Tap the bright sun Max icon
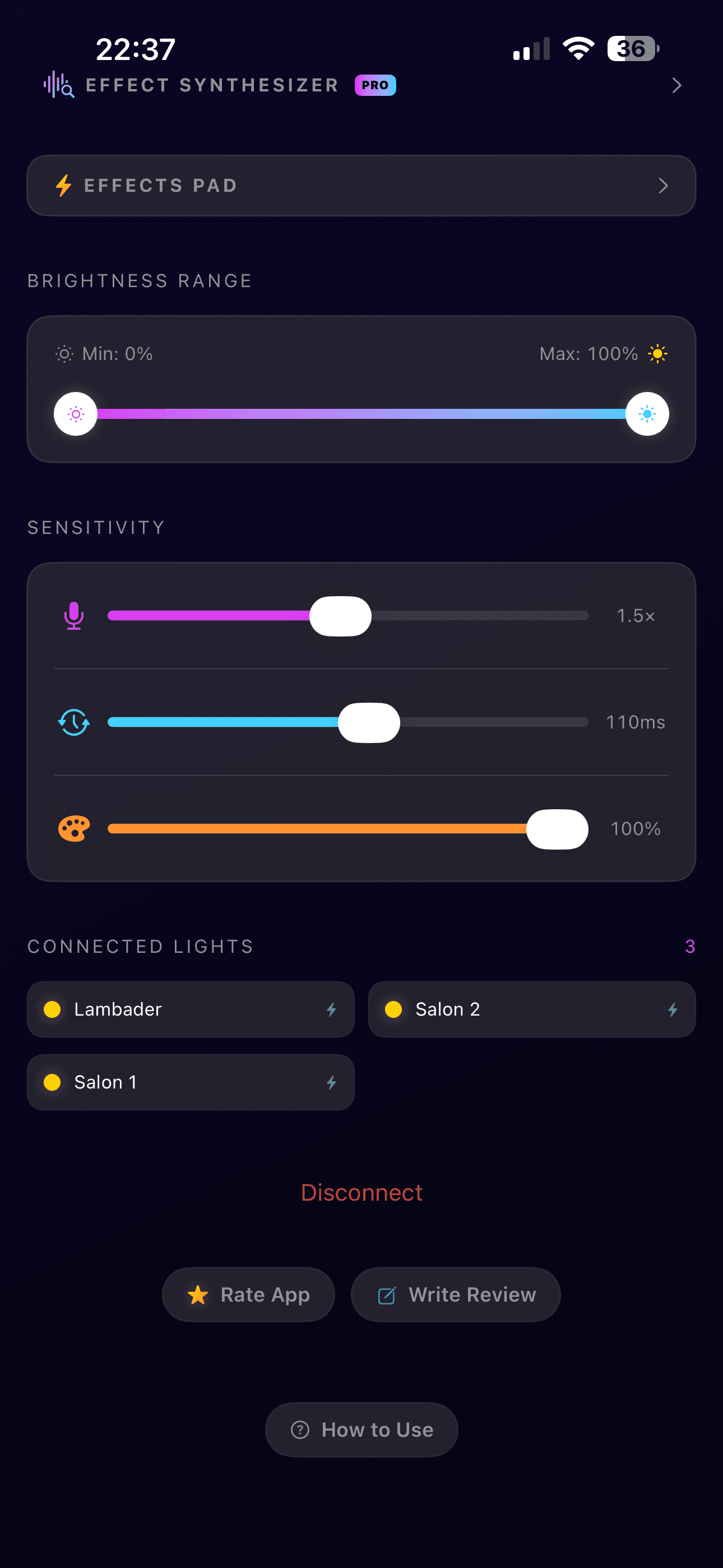This screenshot has width=723, height=1568. click(x=657, y=354)
